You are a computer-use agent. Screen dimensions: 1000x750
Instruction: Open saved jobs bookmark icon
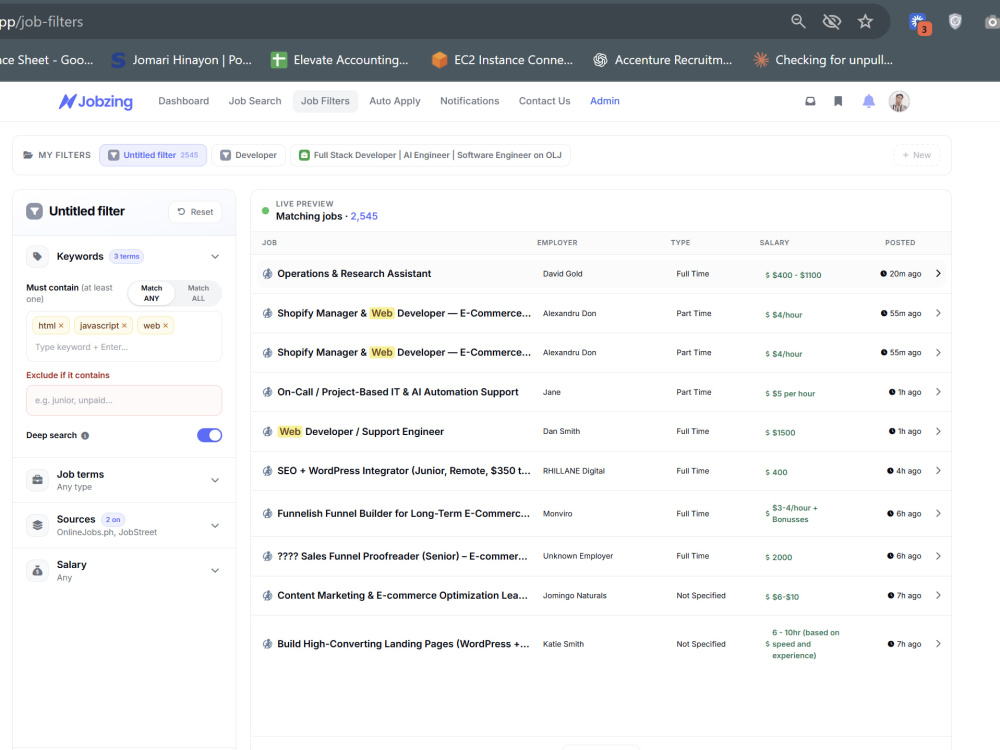click(838, 101)
